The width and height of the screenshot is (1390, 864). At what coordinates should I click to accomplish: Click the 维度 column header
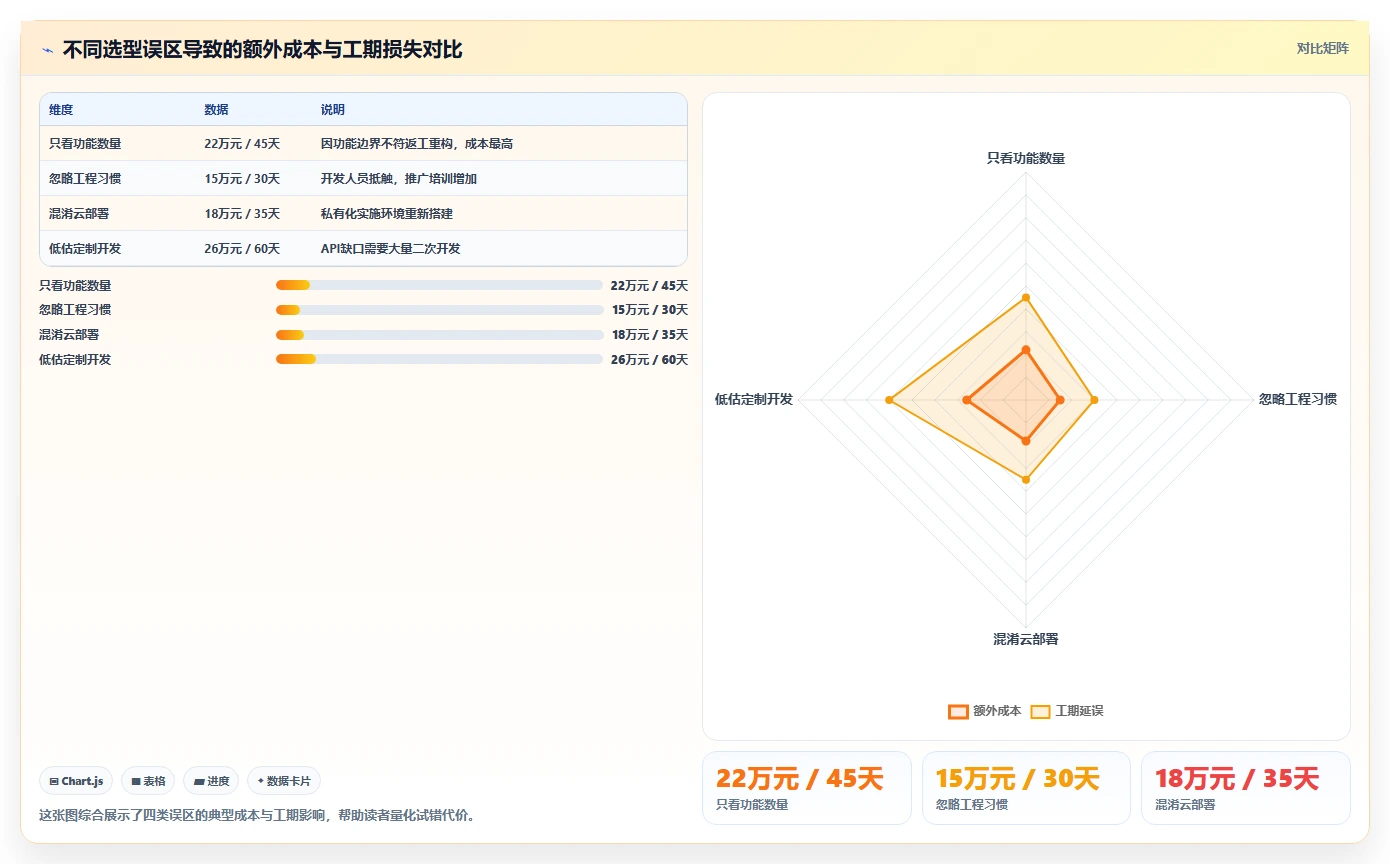pyautogui.click(x=61, y=110)
